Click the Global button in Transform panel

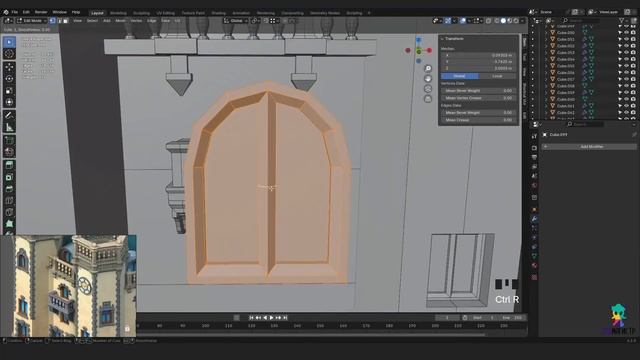(x=460, y=76)
